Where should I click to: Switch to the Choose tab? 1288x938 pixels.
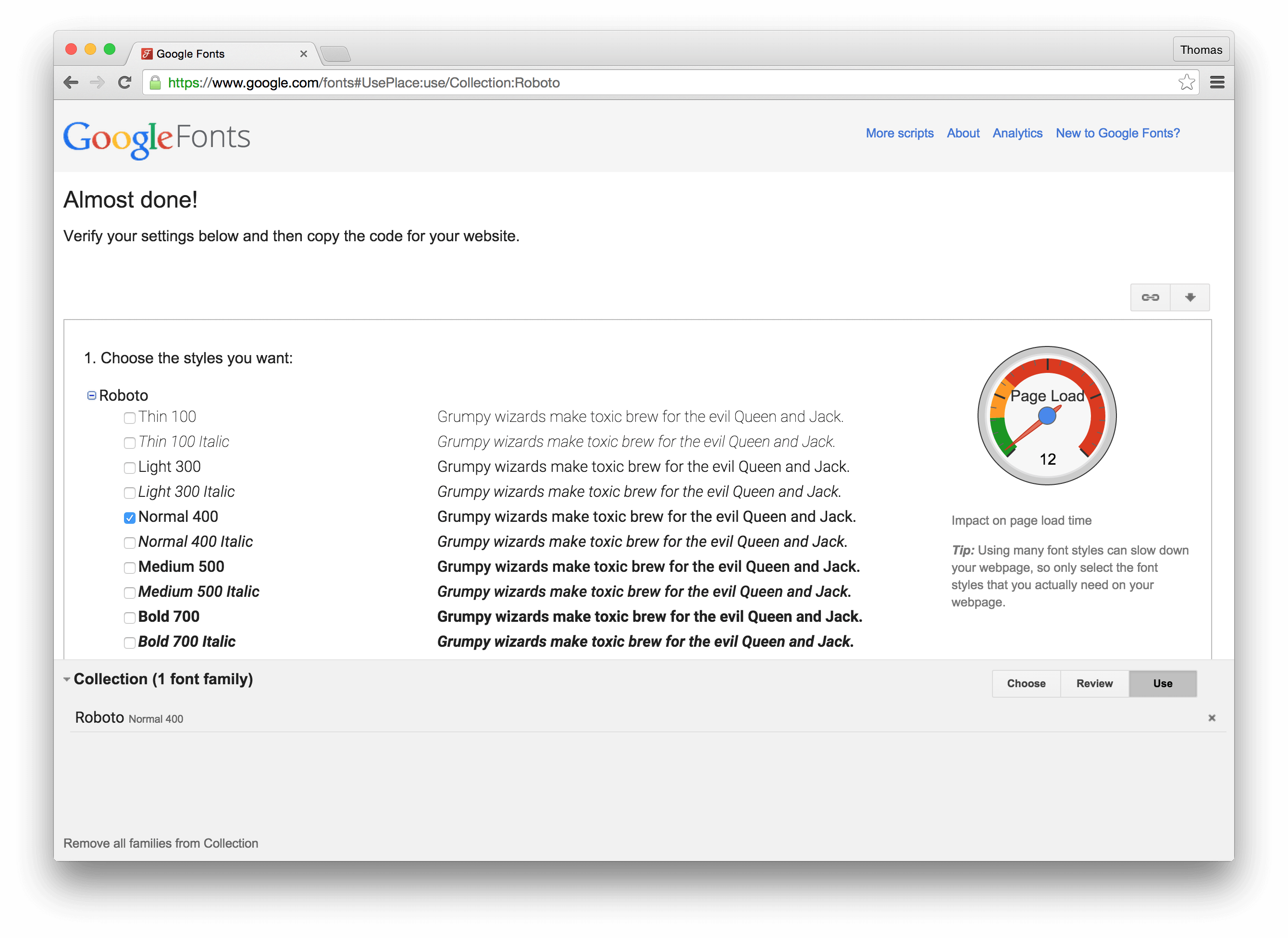click(x=1026, y=684)
